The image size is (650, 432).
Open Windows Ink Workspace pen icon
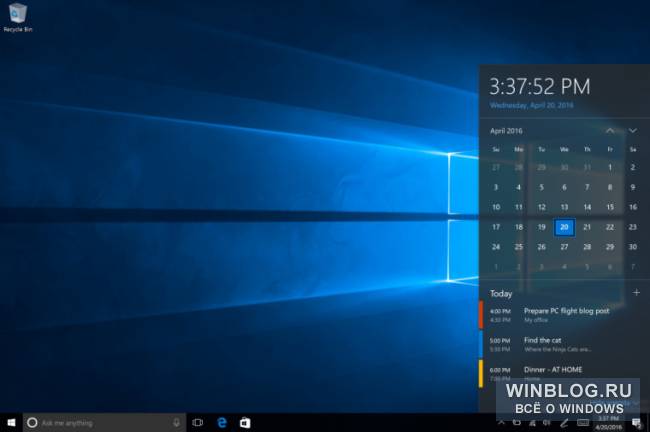[564, 423]
